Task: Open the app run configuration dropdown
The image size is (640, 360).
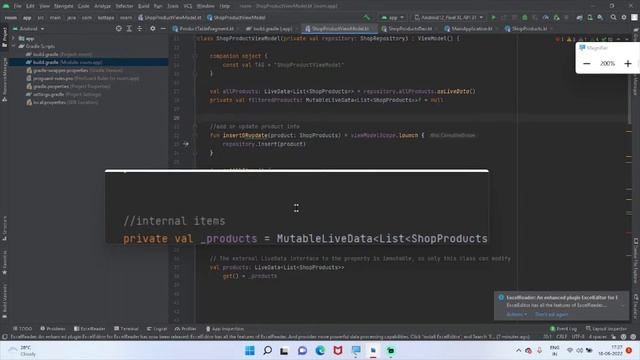Action: click(x=392, y=18)
